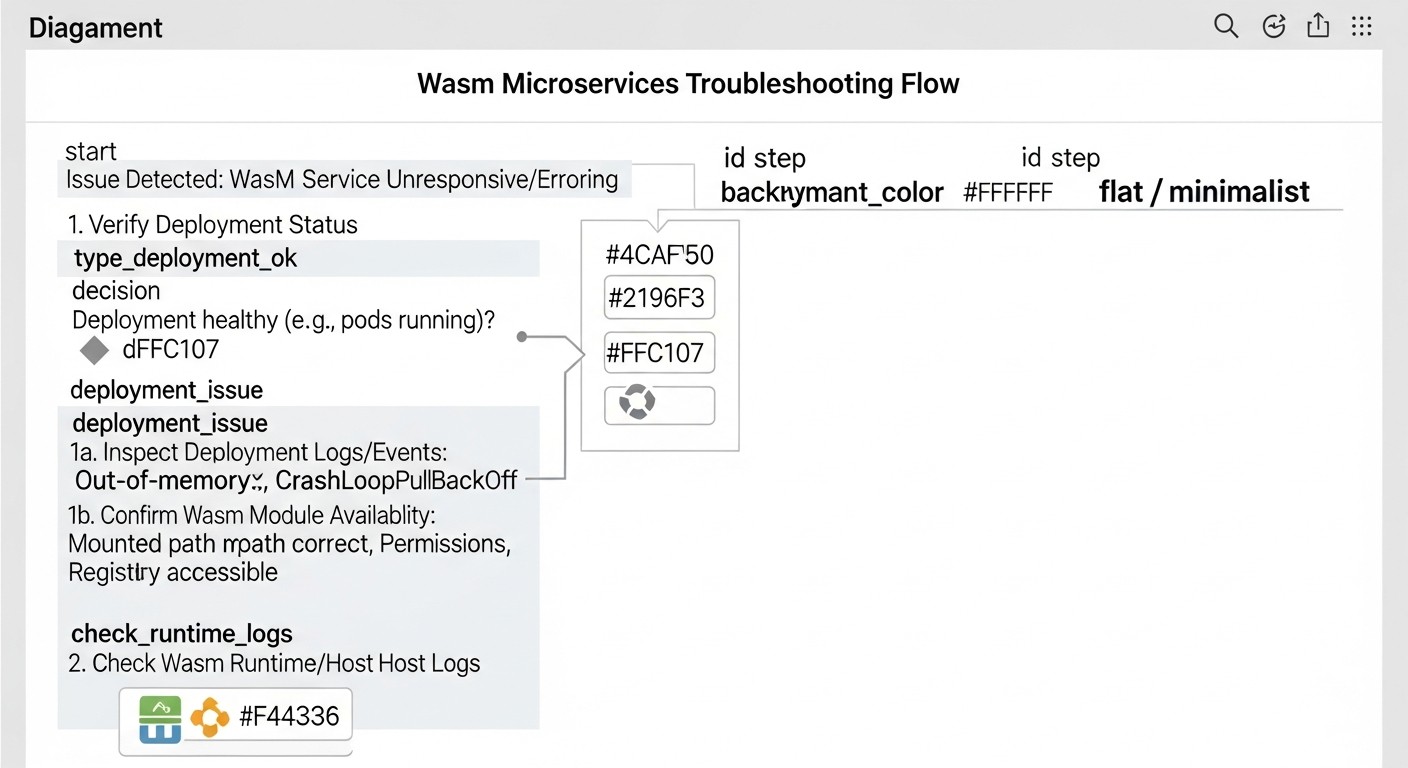
Task: Click the gray diamond beside dFFC107
Action: point(94,350)
